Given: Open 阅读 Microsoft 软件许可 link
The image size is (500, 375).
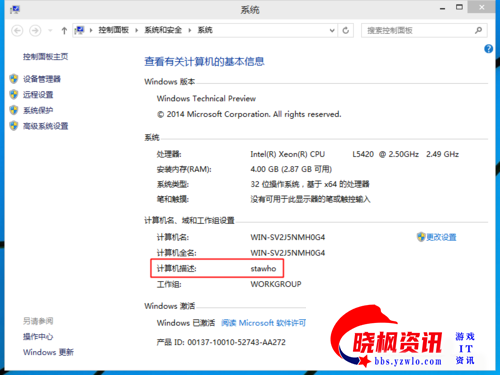Looking at the screenshot, I should point(263,323).
